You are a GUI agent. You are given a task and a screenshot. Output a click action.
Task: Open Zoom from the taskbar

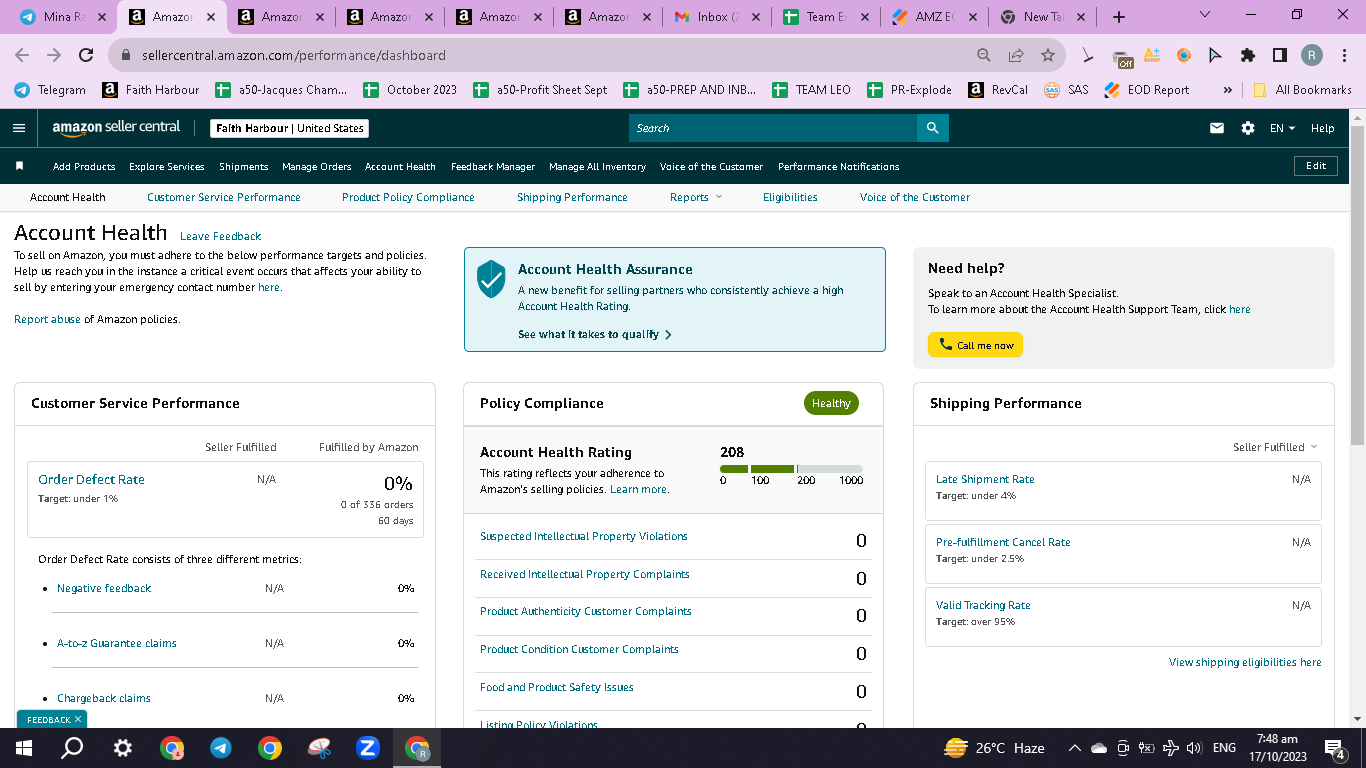368,748
